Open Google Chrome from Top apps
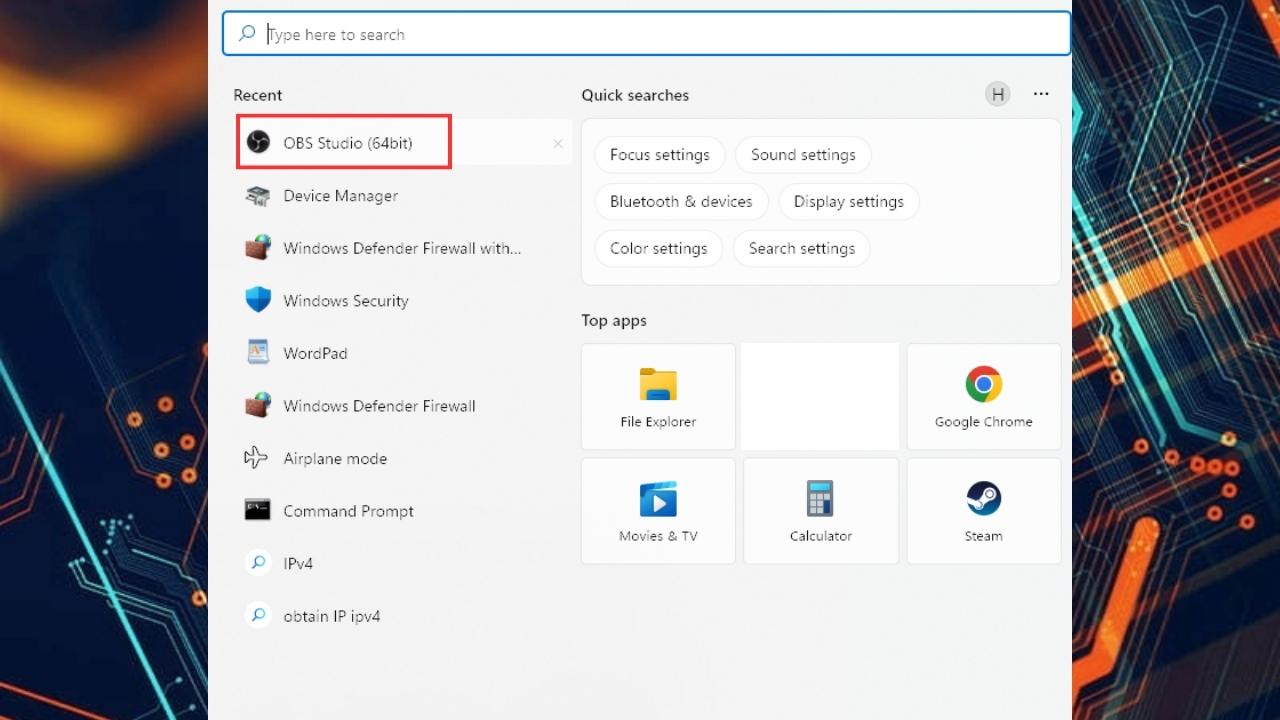 (983, 396)
